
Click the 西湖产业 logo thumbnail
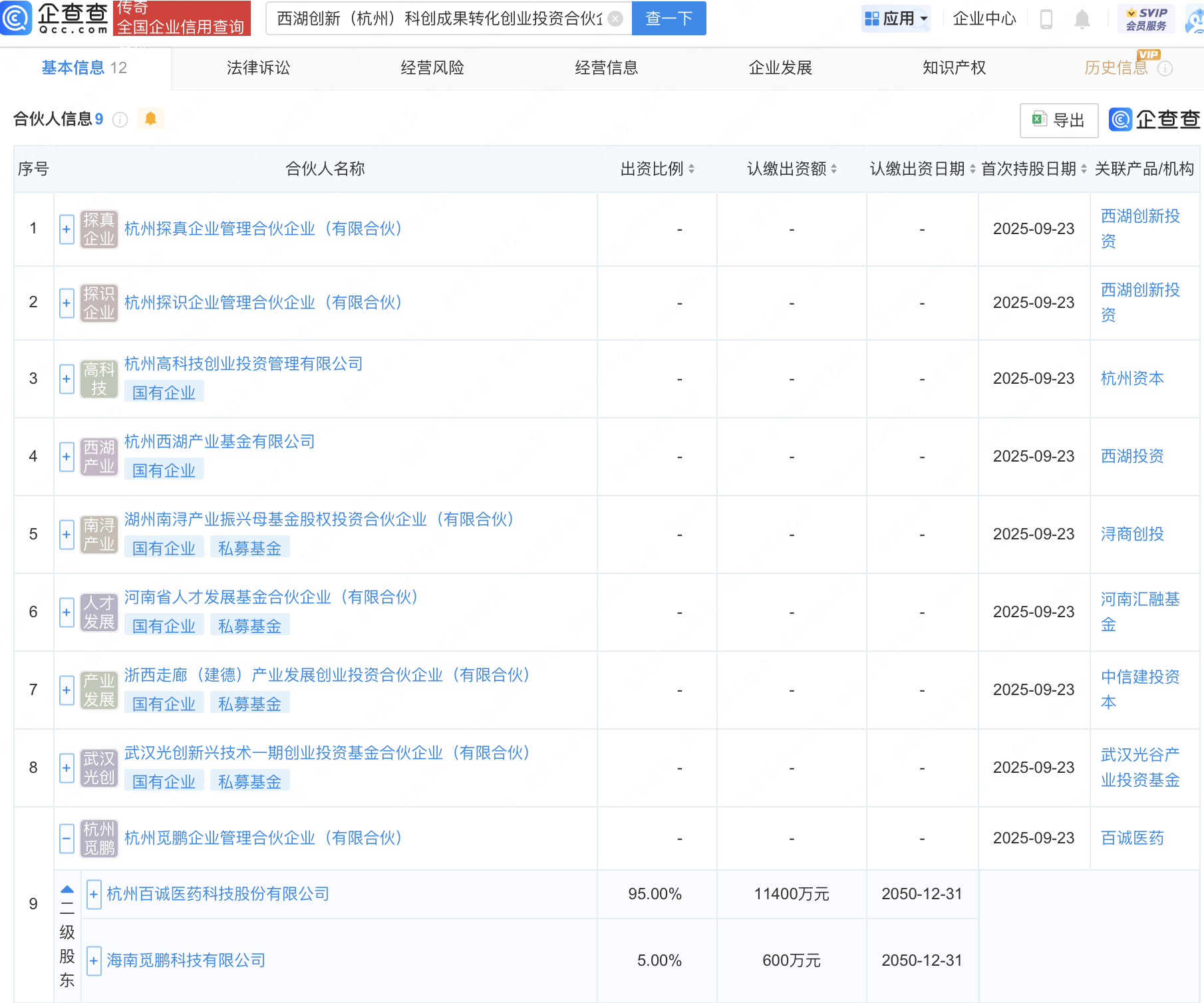click(99, 457)
